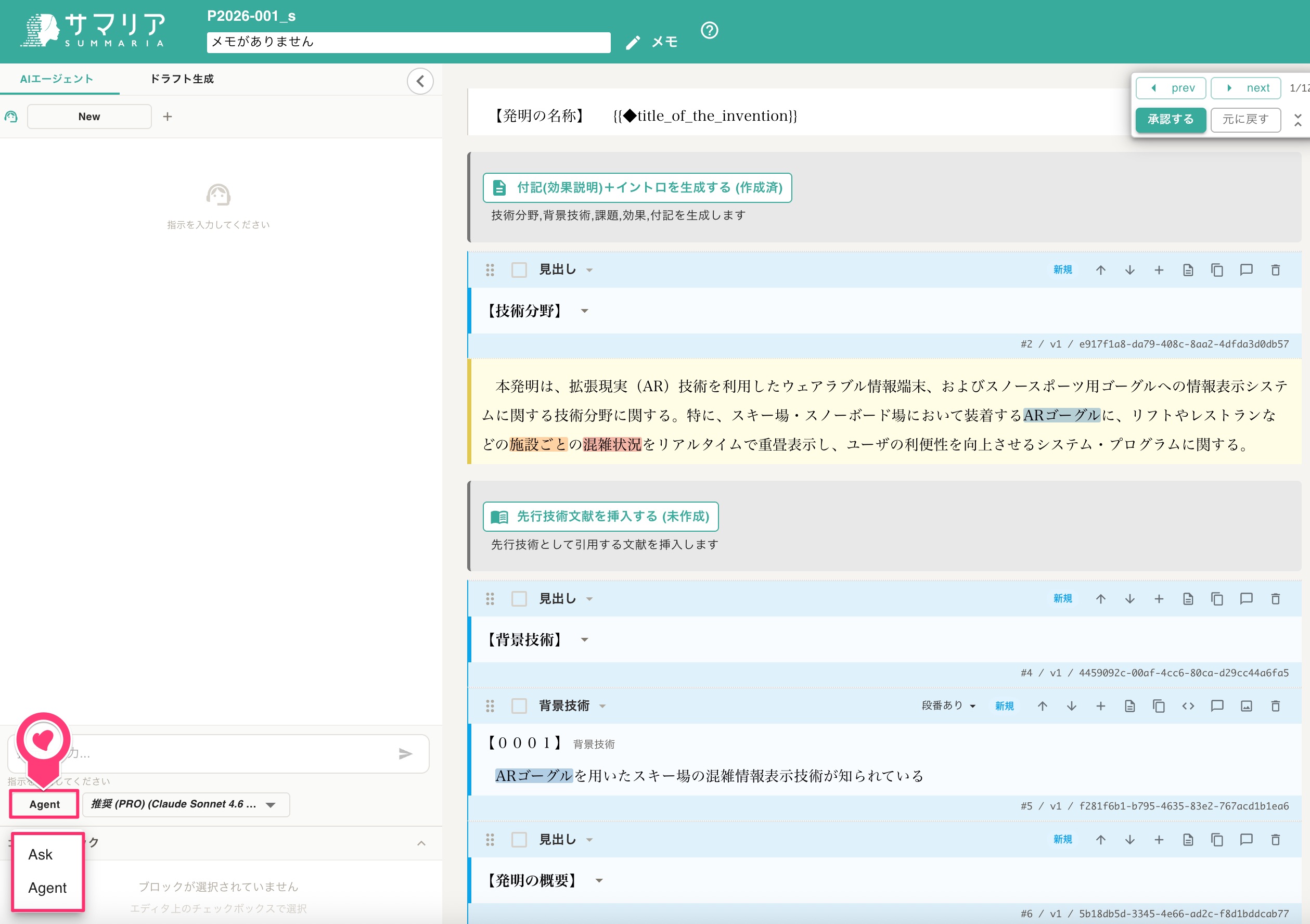Image resolution: width=1310 pixels, height=924 pixels.
Task: Comment on 技術分野 heading block
Action: (x=1246, y=270)
